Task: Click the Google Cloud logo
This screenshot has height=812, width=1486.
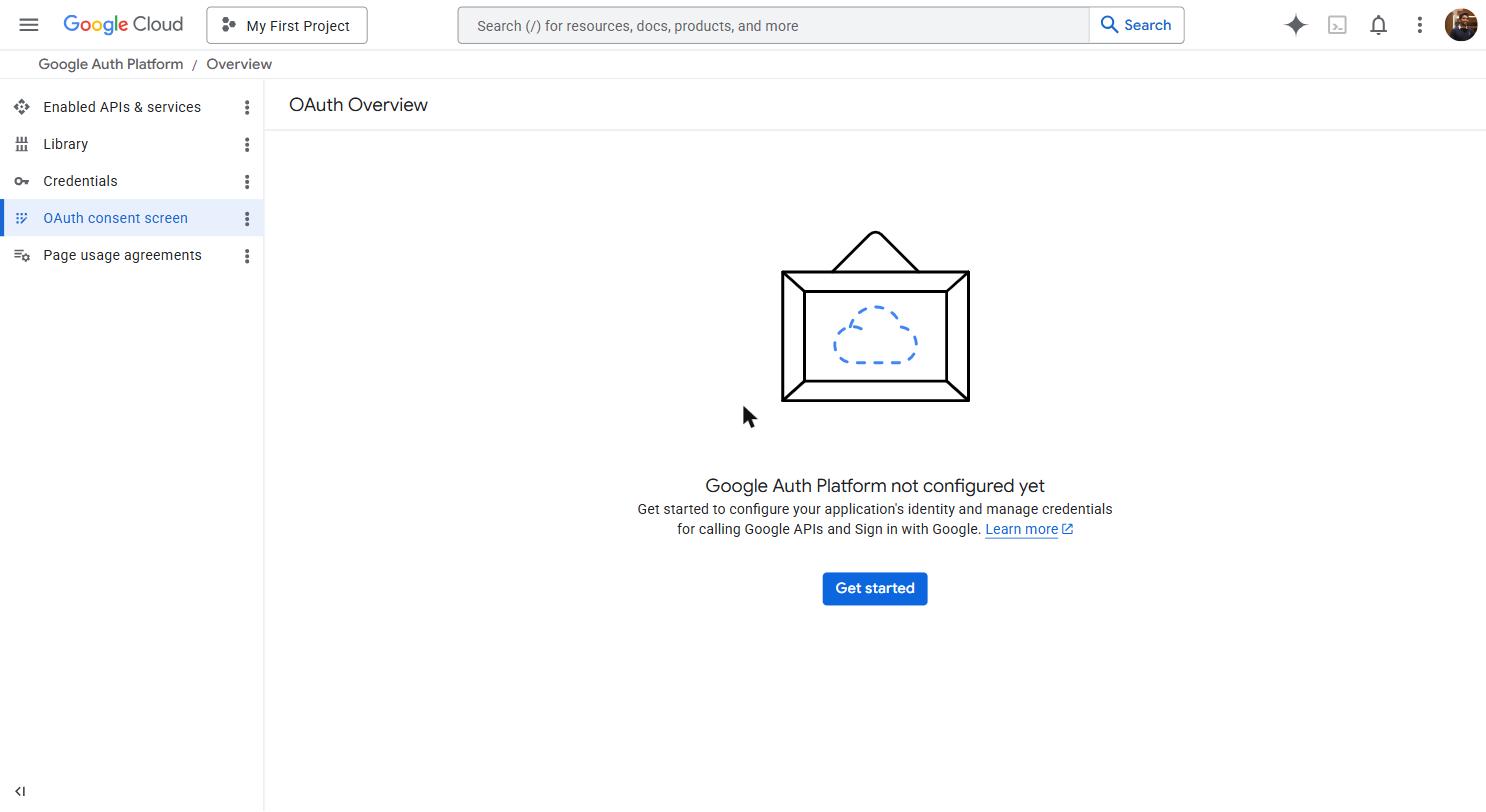Action: pyautogui.click(x=123, y=25)
